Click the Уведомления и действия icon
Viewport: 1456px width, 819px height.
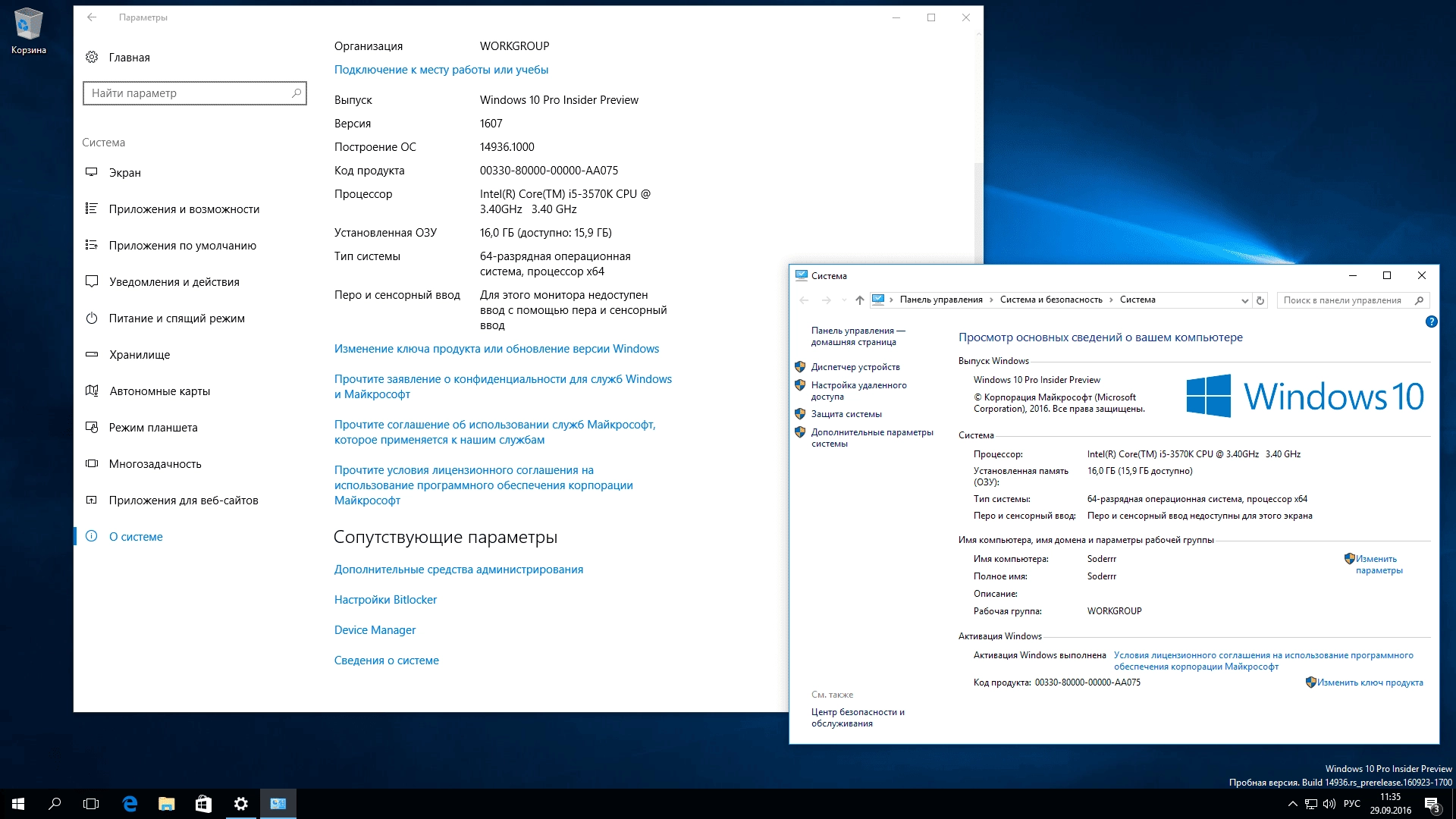(92, 281)
